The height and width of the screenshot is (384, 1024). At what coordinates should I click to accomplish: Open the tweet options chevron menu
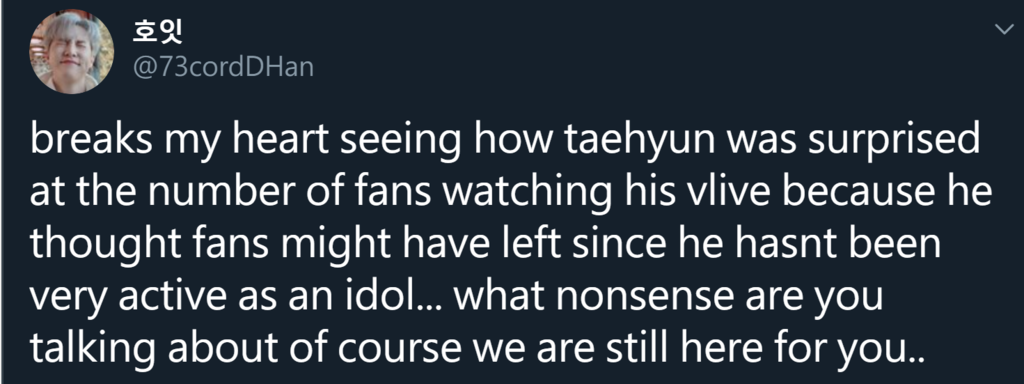click(x=1003, y=29)
